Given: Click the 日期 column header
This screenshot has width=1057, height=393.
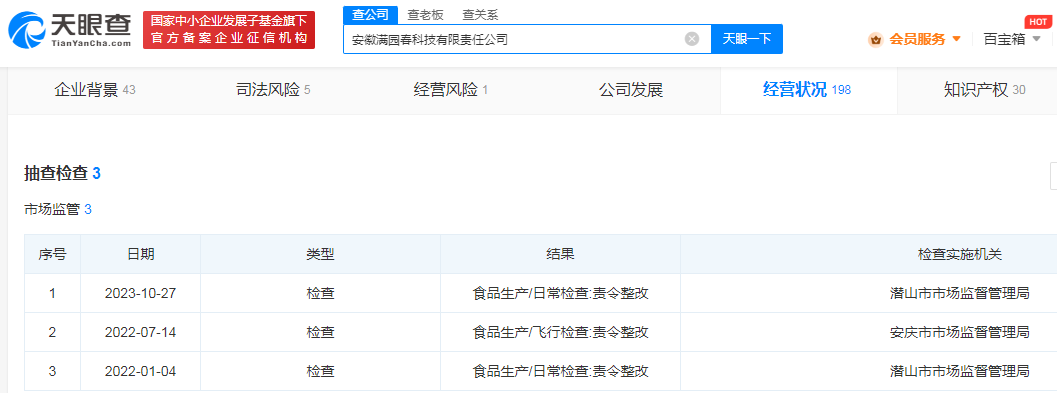Looking at the screenshot, I should pyautogui.click(x=140, y=254).
